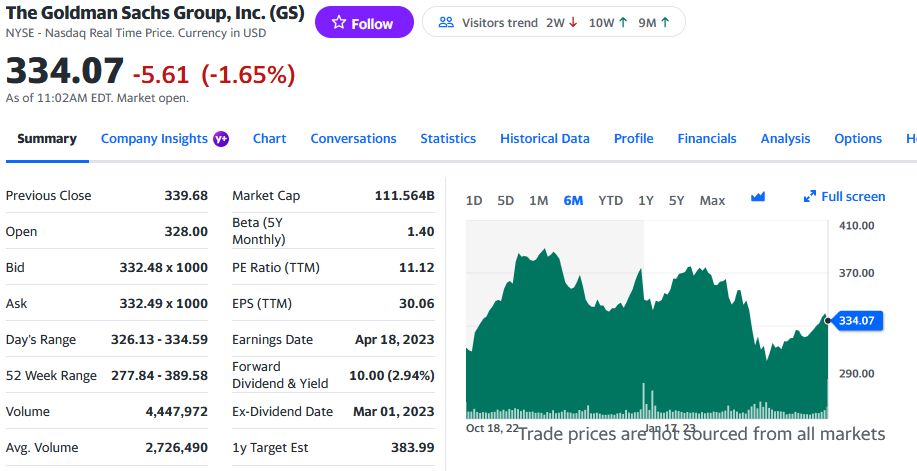Viewport: 917px width, 471px height.
Task: Click EPS (TTM) value 30.06
Action: [416, 304]
